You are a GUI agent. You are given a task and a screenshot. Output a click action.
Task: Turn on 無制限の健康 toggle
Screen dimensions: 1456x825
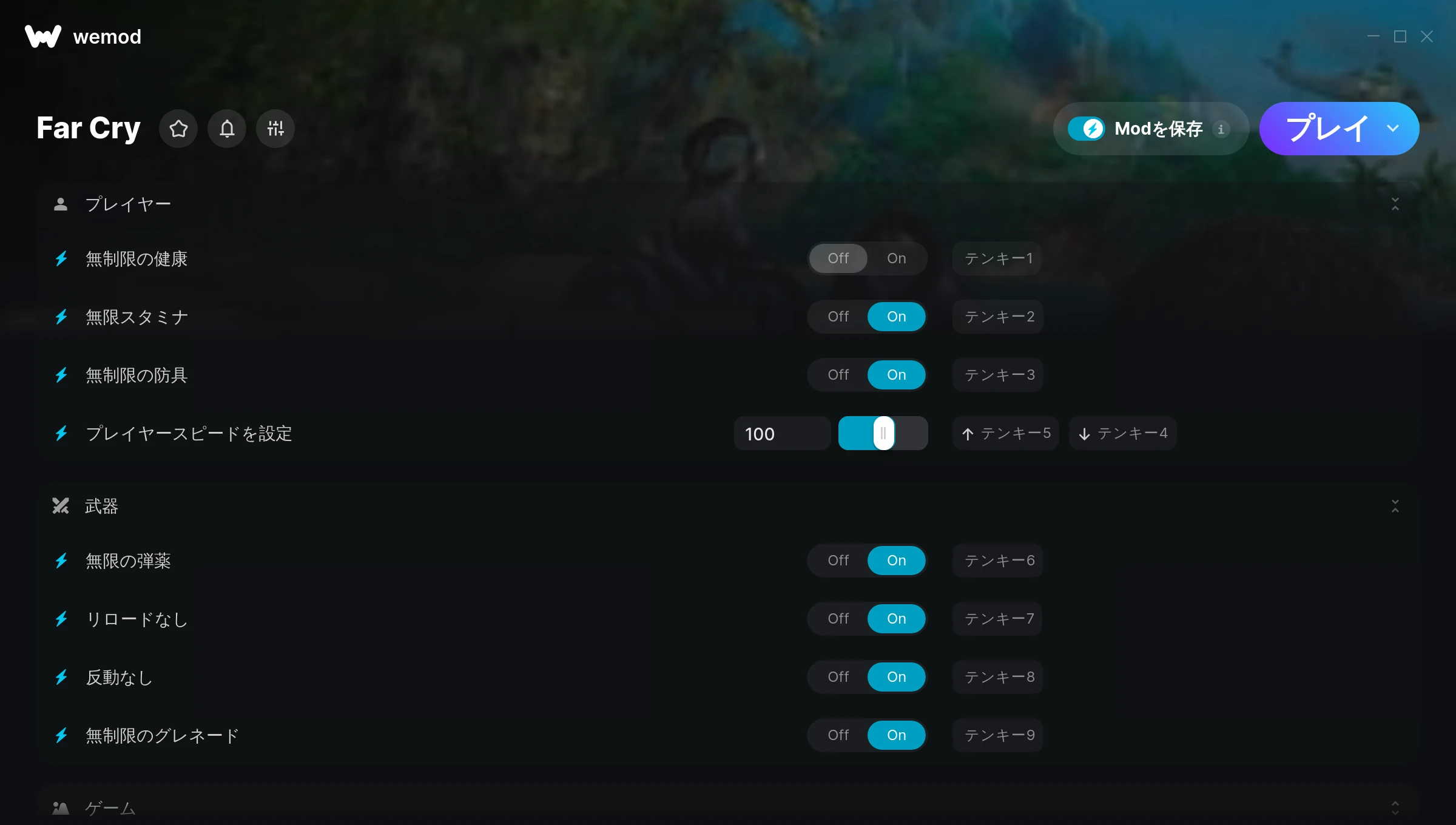[896, 258]
